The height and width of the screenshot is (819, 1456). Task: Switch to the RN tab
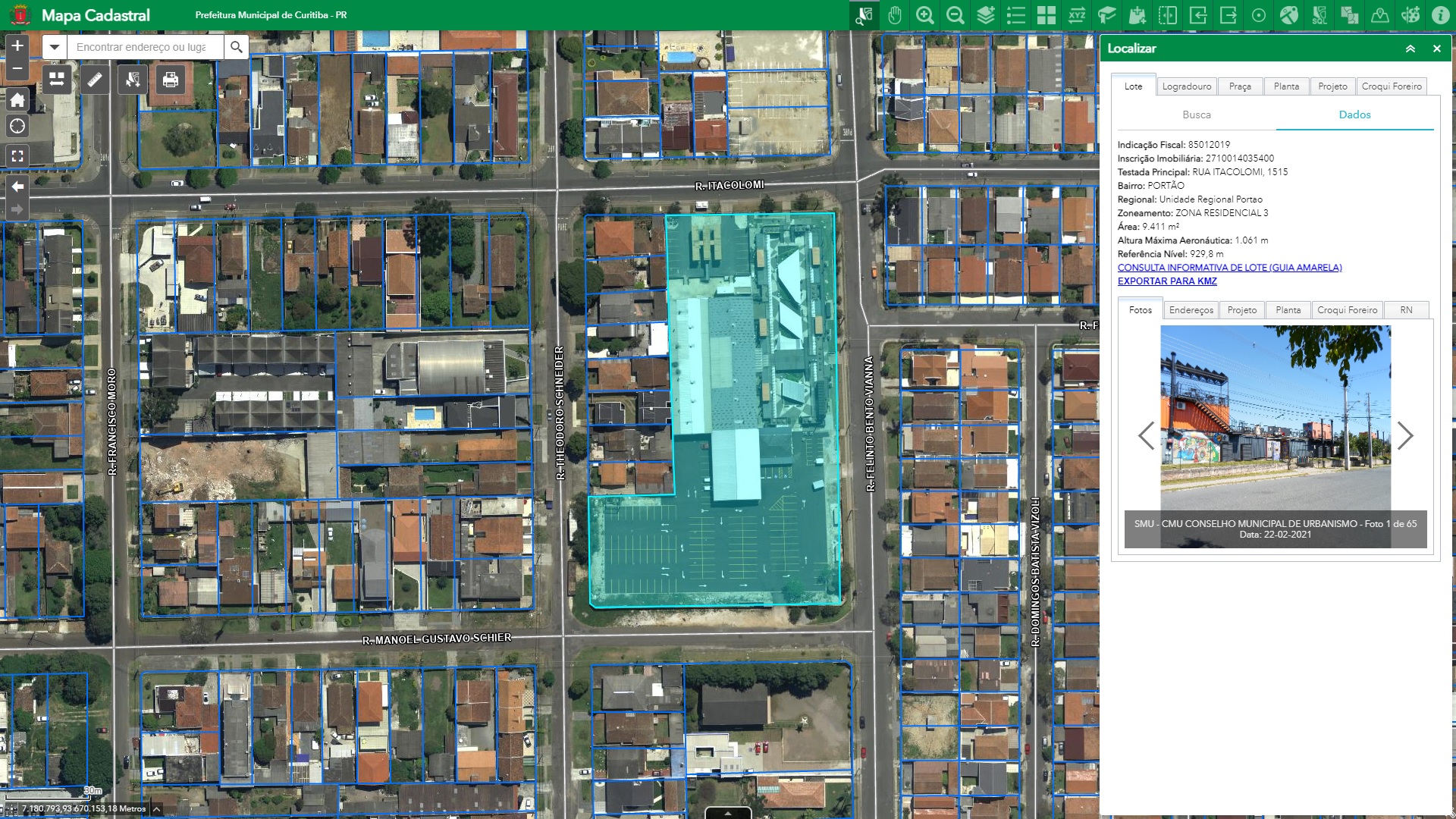1406,310
